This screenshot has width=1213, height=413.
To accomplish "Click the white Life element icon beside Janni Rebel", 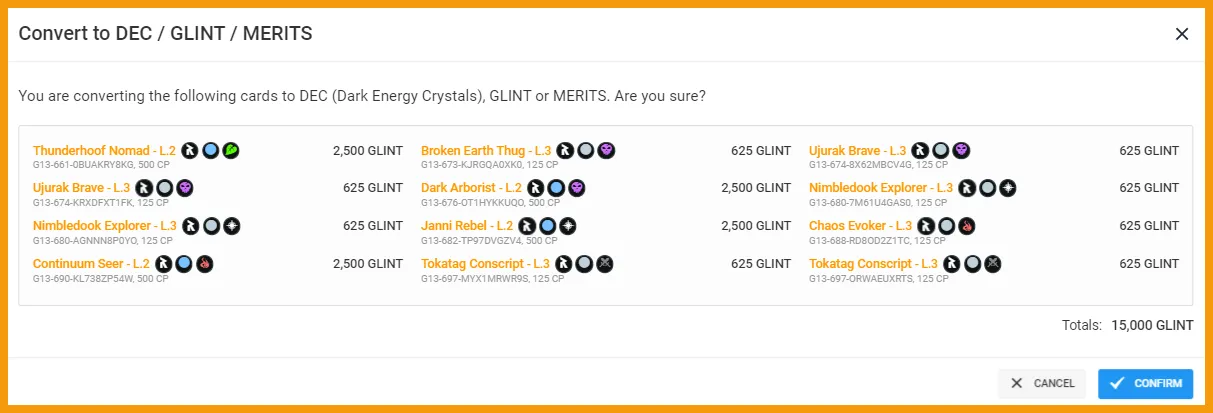I will pyautogui.click(x=567, y=226).
